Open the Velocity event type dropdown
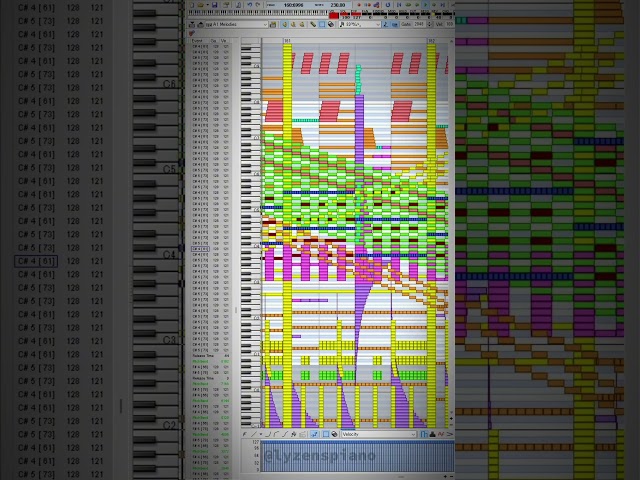The height and width of the screenshot is (480, 640). pyautogui.click(x=379, y=434)
